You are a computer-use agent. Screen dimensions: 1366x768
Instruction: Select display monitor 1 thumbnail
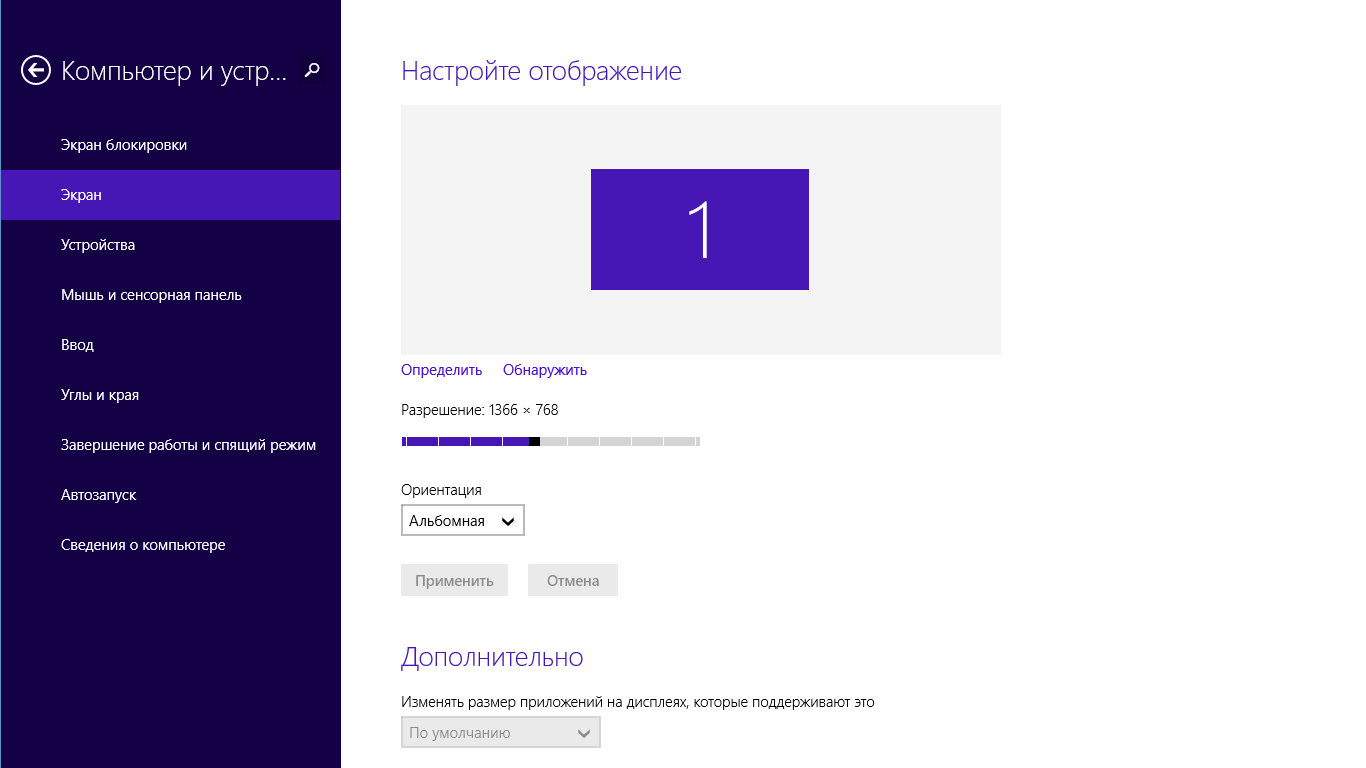coord(700,230)
